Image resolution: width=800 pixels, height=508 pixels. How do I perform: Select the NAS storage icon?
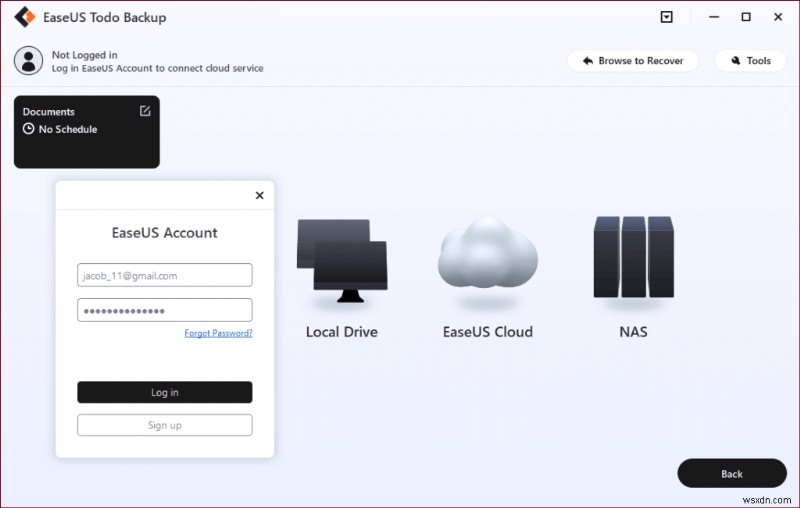click(632, 257)
